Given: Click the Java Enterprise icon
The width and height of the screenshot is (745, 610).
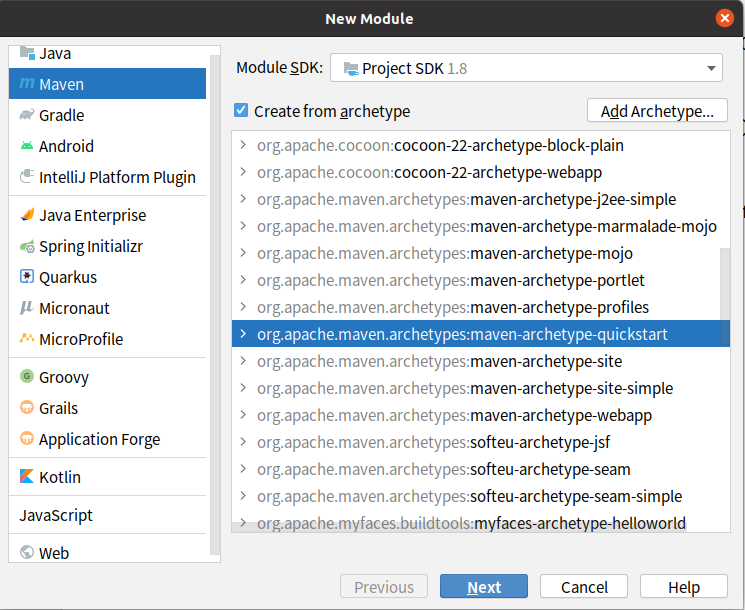Looking at the screenshot, I should point(27,215).
